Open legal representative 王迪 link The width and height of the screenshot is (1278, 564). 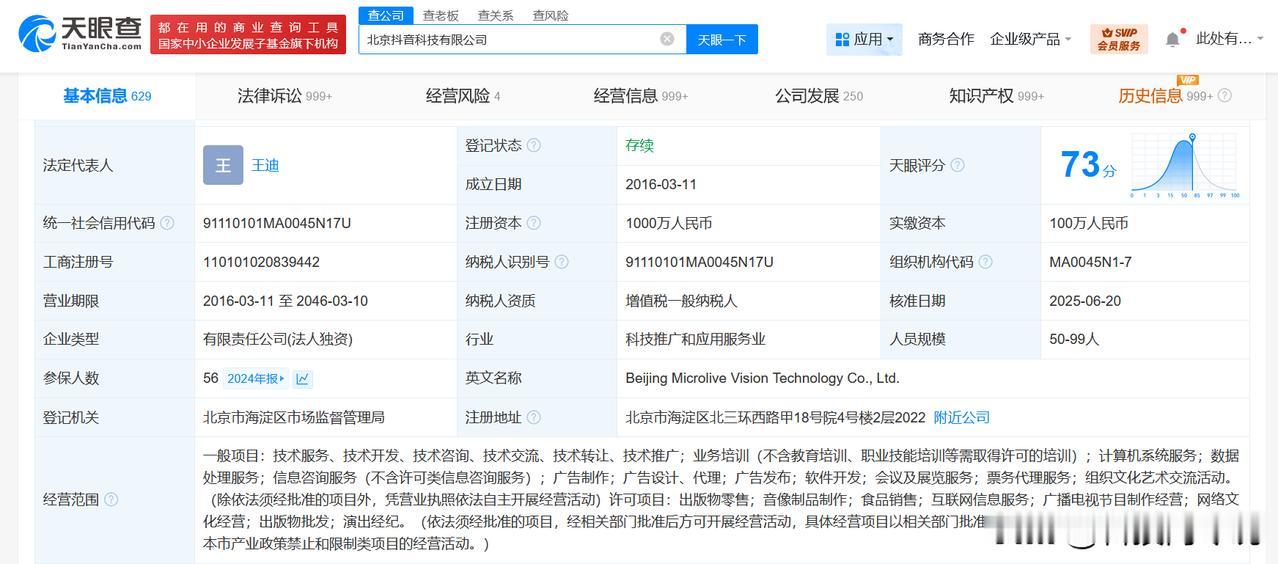[265, 165]
